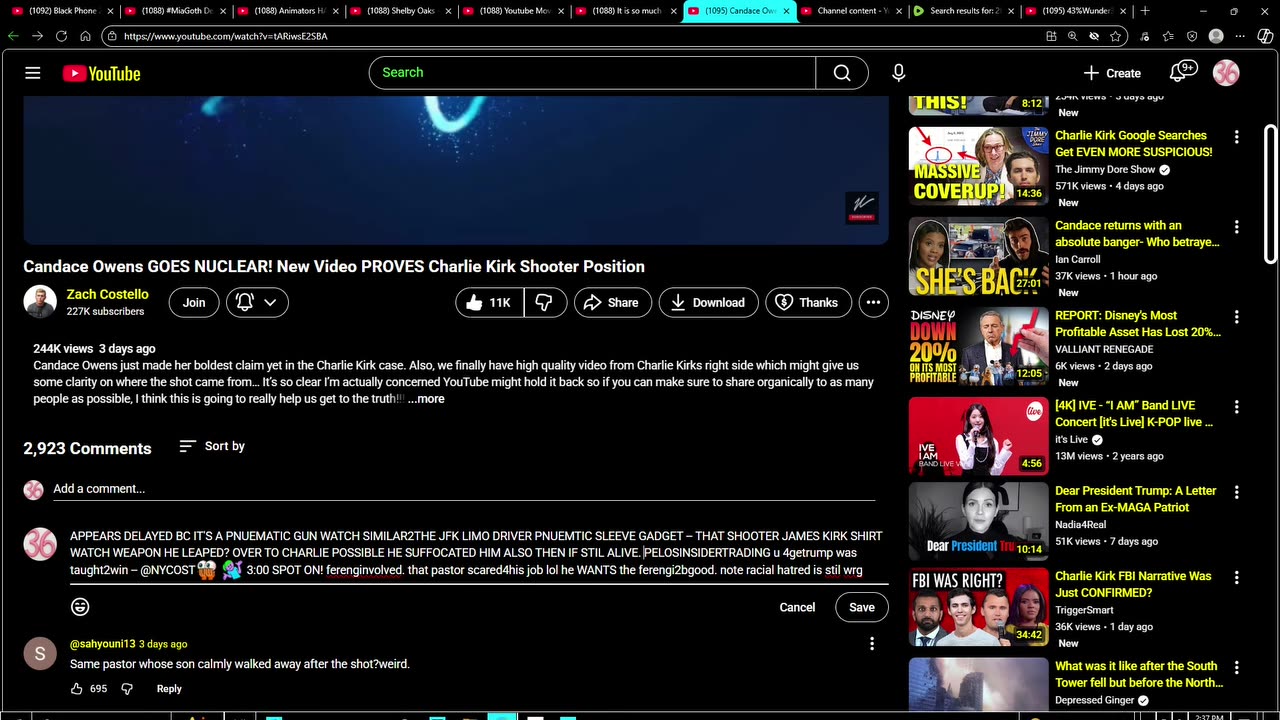Go forward in the browser
Viewport: 1280px width, 720px height.
click(37, 36)
